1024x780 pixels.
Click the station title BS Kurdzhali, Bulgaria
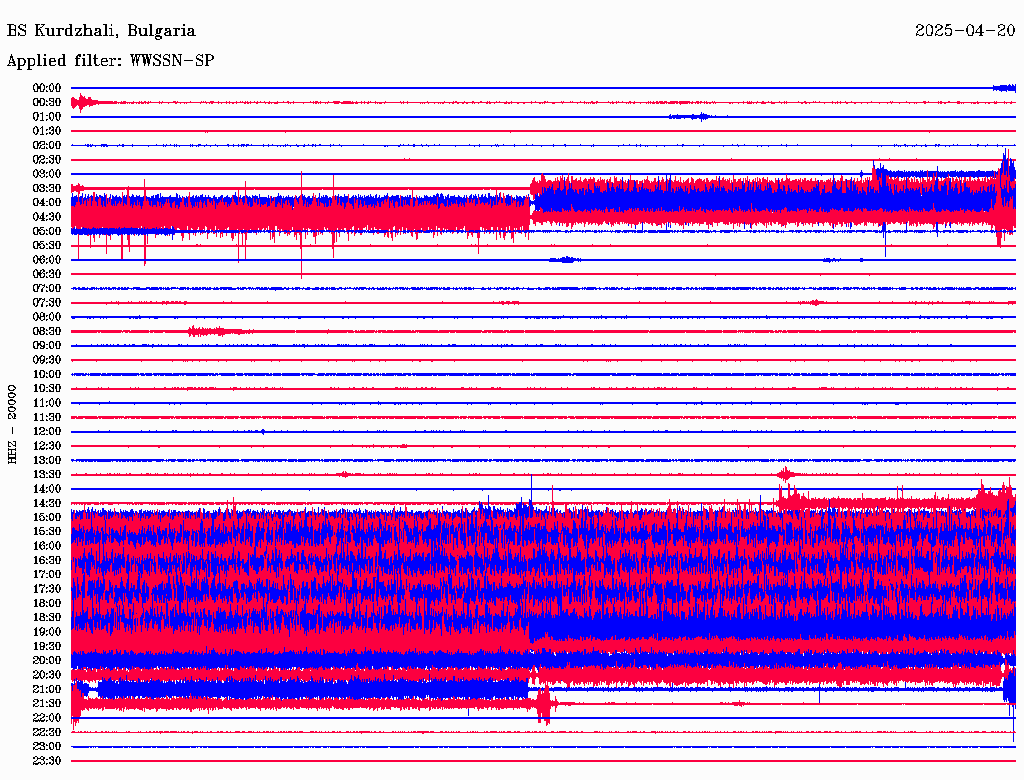click(101, 31)
